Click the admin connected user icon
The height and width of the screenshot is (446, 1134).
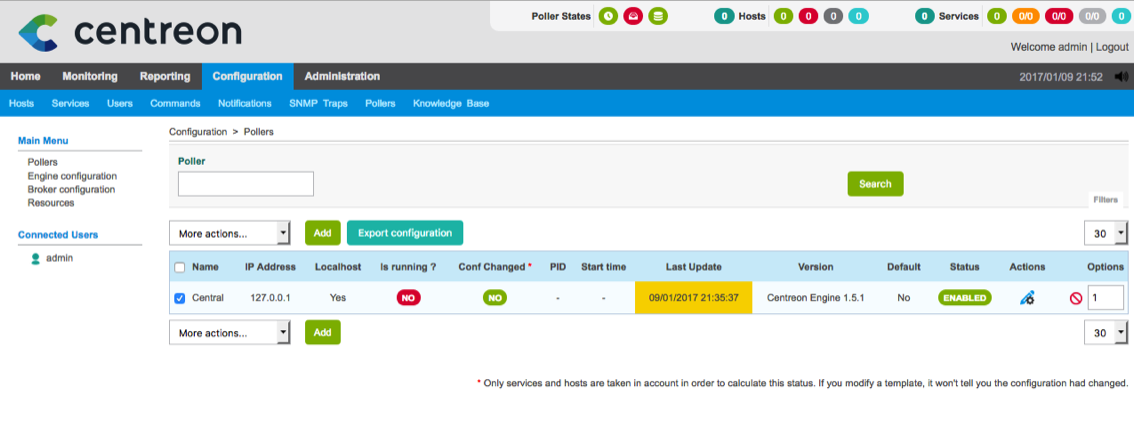point(36,258)
